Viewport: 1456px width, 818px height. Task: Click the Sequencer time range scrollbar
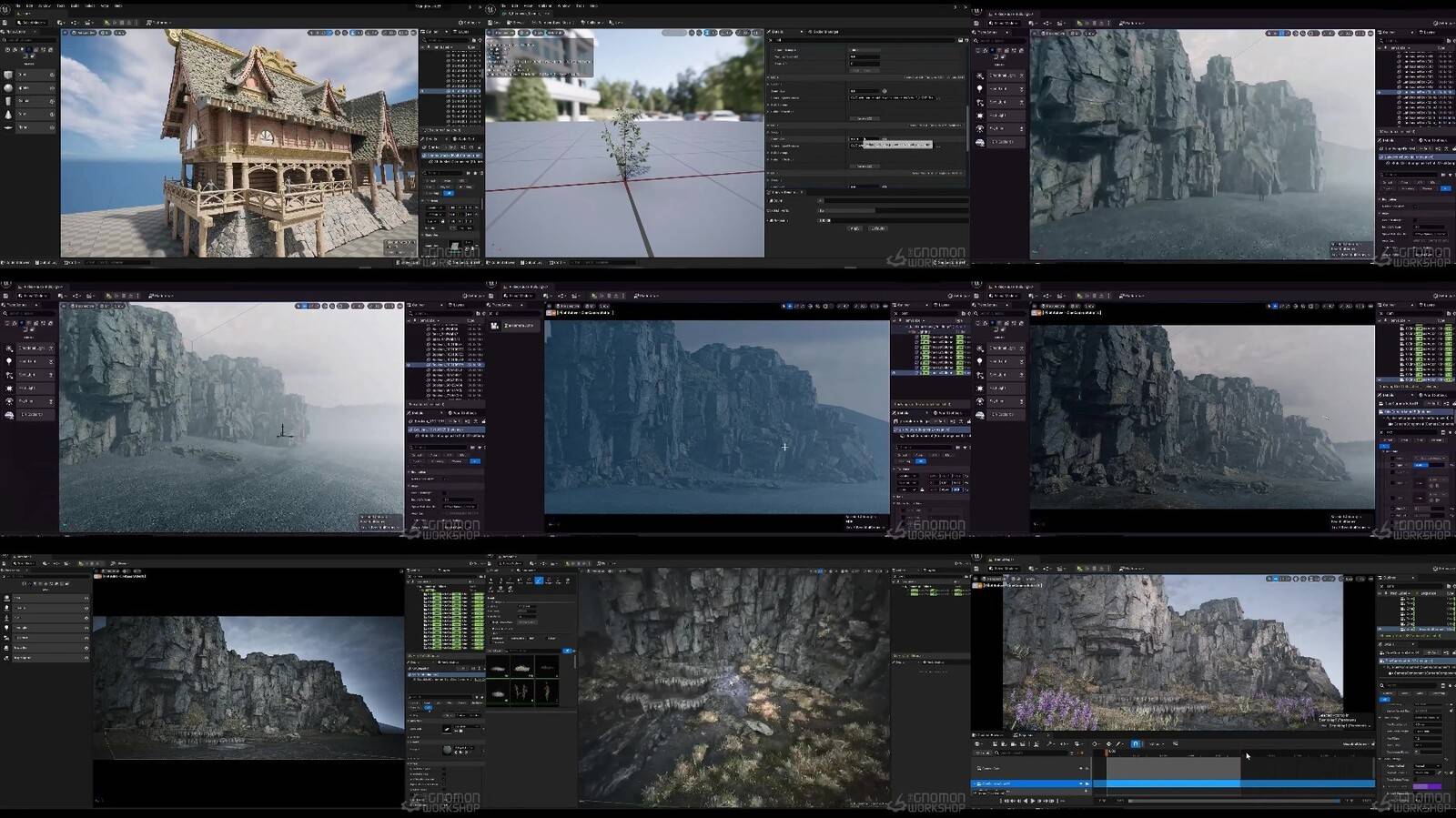pyautogui.click(x=1234, y=801)
